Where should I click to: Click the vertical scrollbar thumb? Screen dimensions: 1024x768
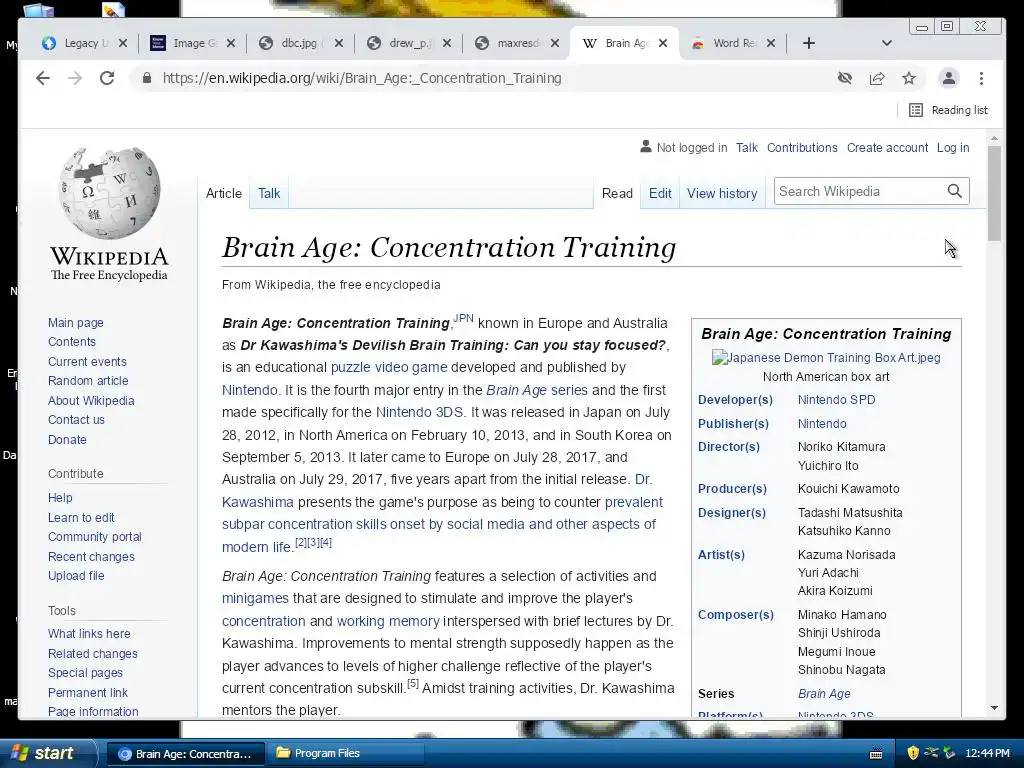994,193
